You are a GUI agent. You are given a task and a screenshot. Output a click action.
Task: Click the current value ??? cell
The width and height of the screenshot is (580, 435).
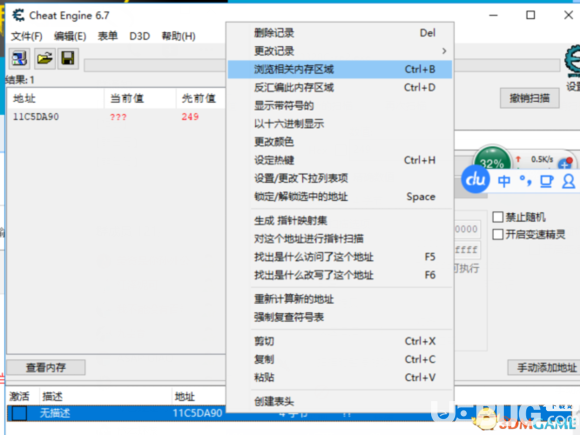[118, 117]
